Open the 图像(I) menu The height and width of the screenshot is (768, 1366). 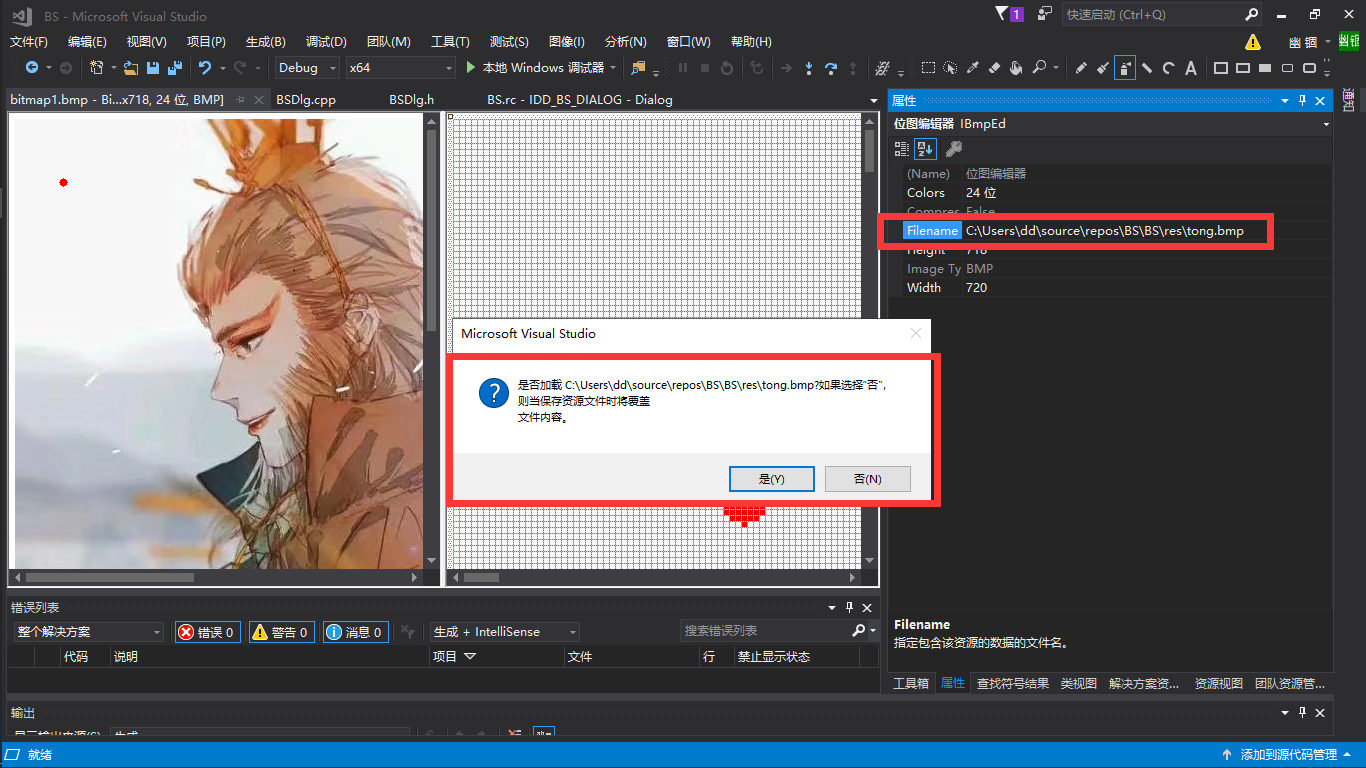pos(566,41)
